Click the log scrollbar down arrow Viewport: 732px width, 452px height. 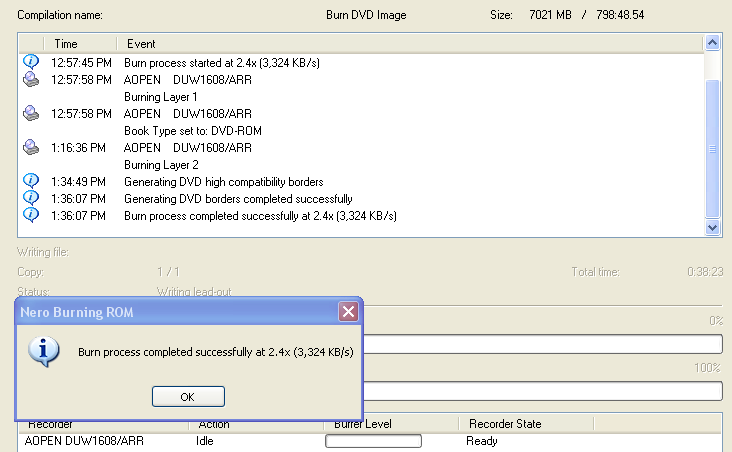click(712, 227)
